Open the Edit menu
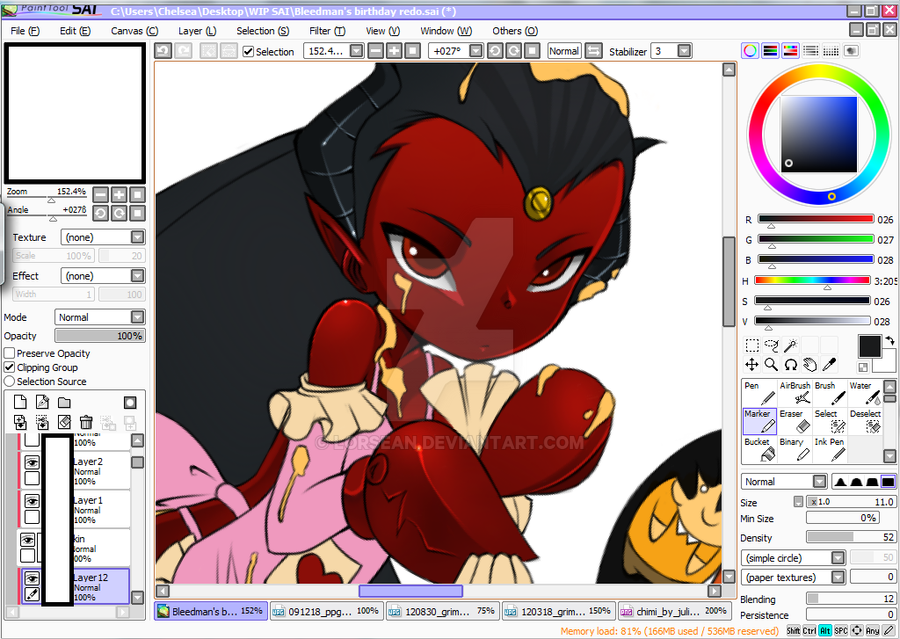Viewport: 900px width, 639px height. tap(75, 31)
